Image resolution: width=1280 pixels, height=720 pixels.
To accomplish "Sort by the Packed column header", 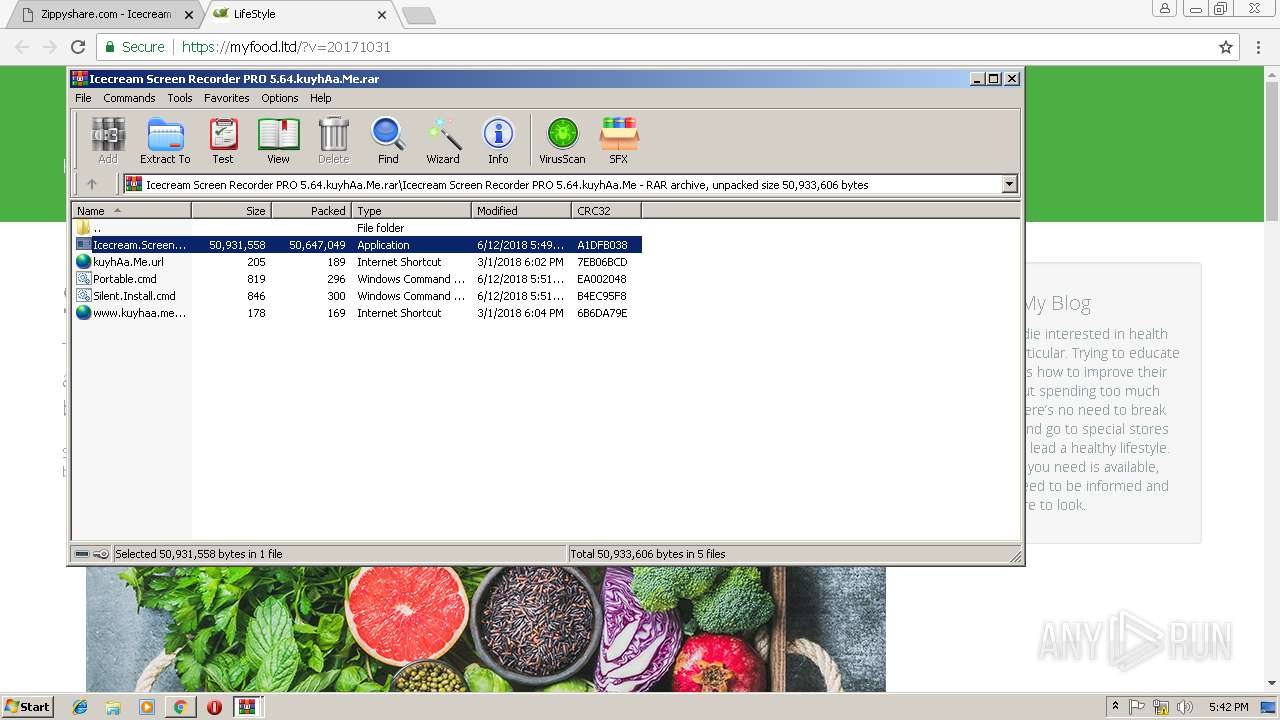I will tap(311, 211).
